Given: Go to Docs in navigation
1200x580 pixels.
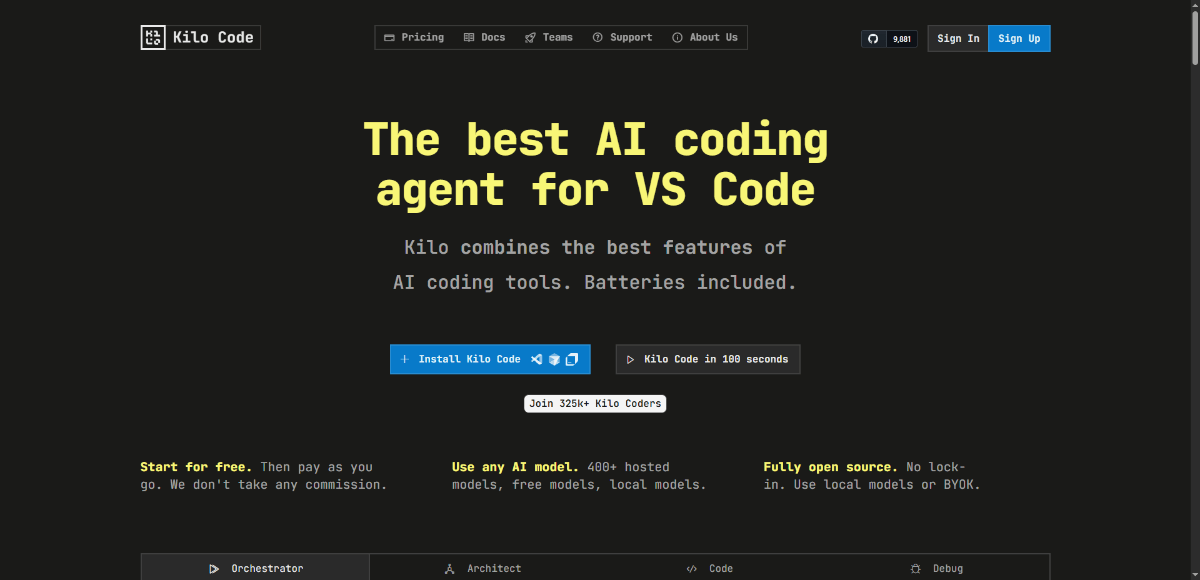Looking at the screenshot, I should tap(485, 38).
